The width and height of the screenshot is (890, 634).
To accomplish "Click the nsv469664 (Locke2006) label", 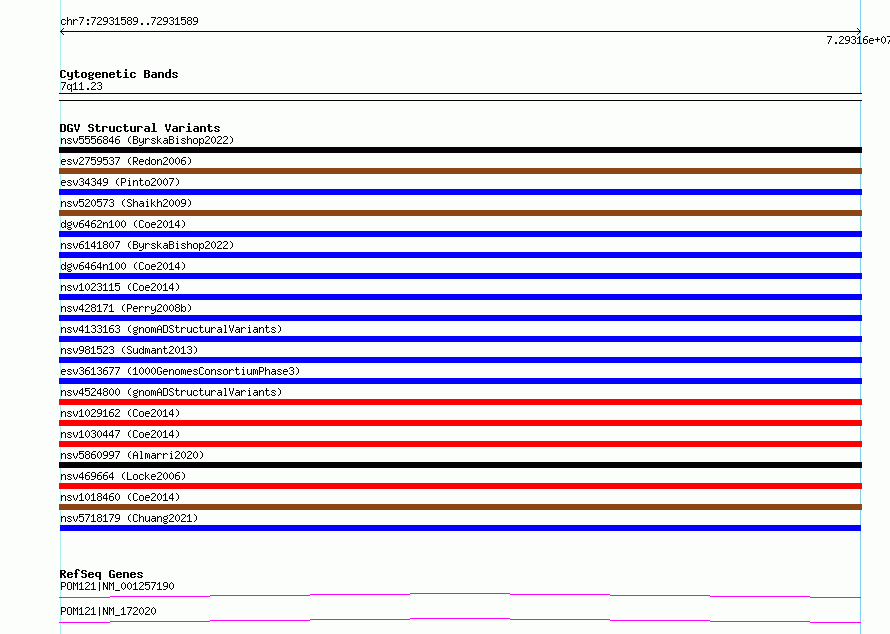I will click(123, 476).
